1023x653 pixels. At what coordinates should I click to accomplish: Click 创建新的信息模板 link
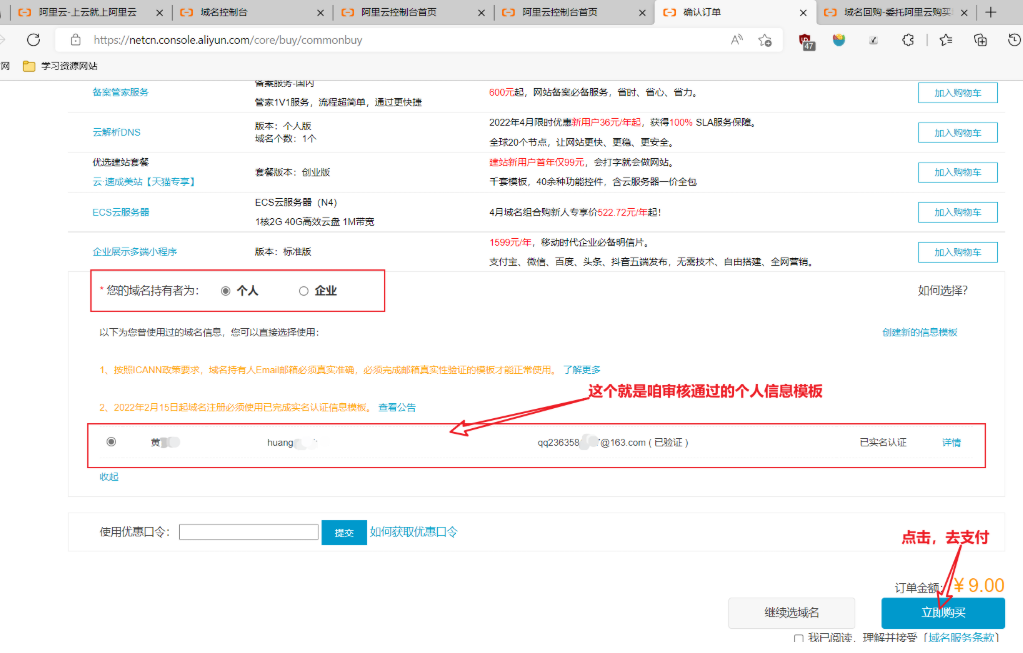click(920, 332)
